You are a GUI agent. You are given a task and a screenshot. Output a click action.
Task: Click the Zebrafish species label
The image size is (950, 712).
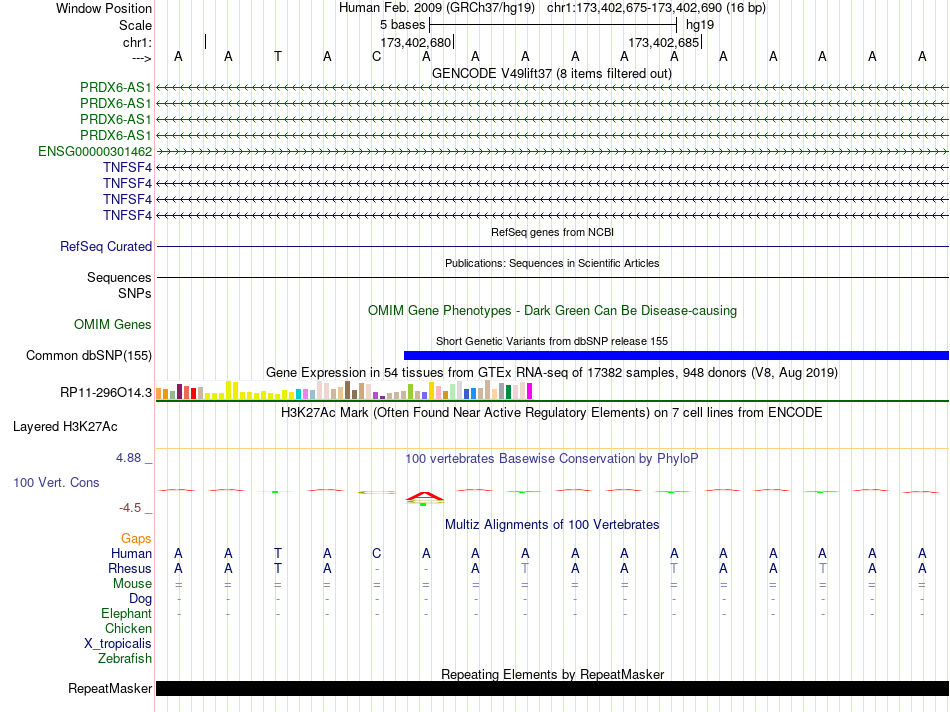[x=125, y=659]
